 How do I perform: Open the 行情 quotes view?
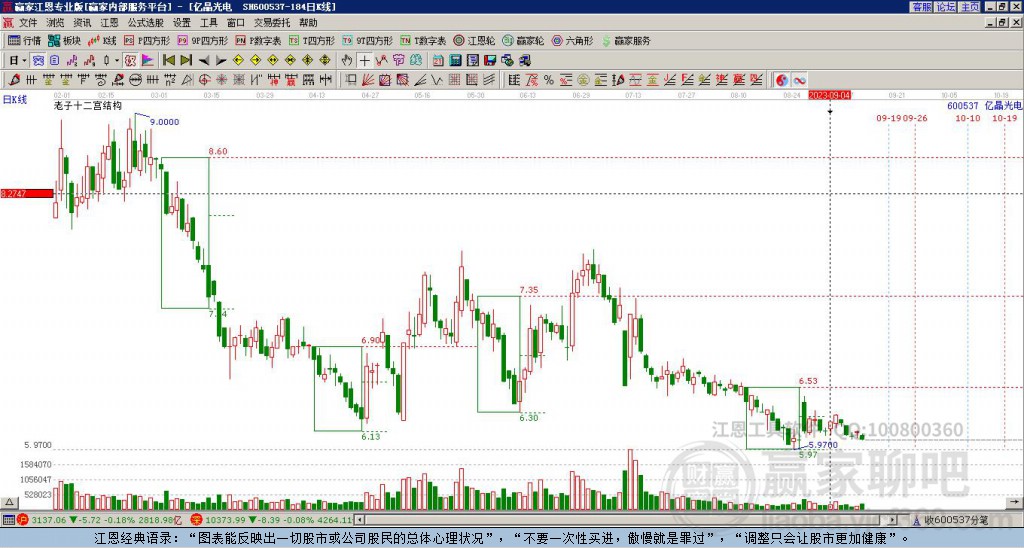tap(24, 40)
